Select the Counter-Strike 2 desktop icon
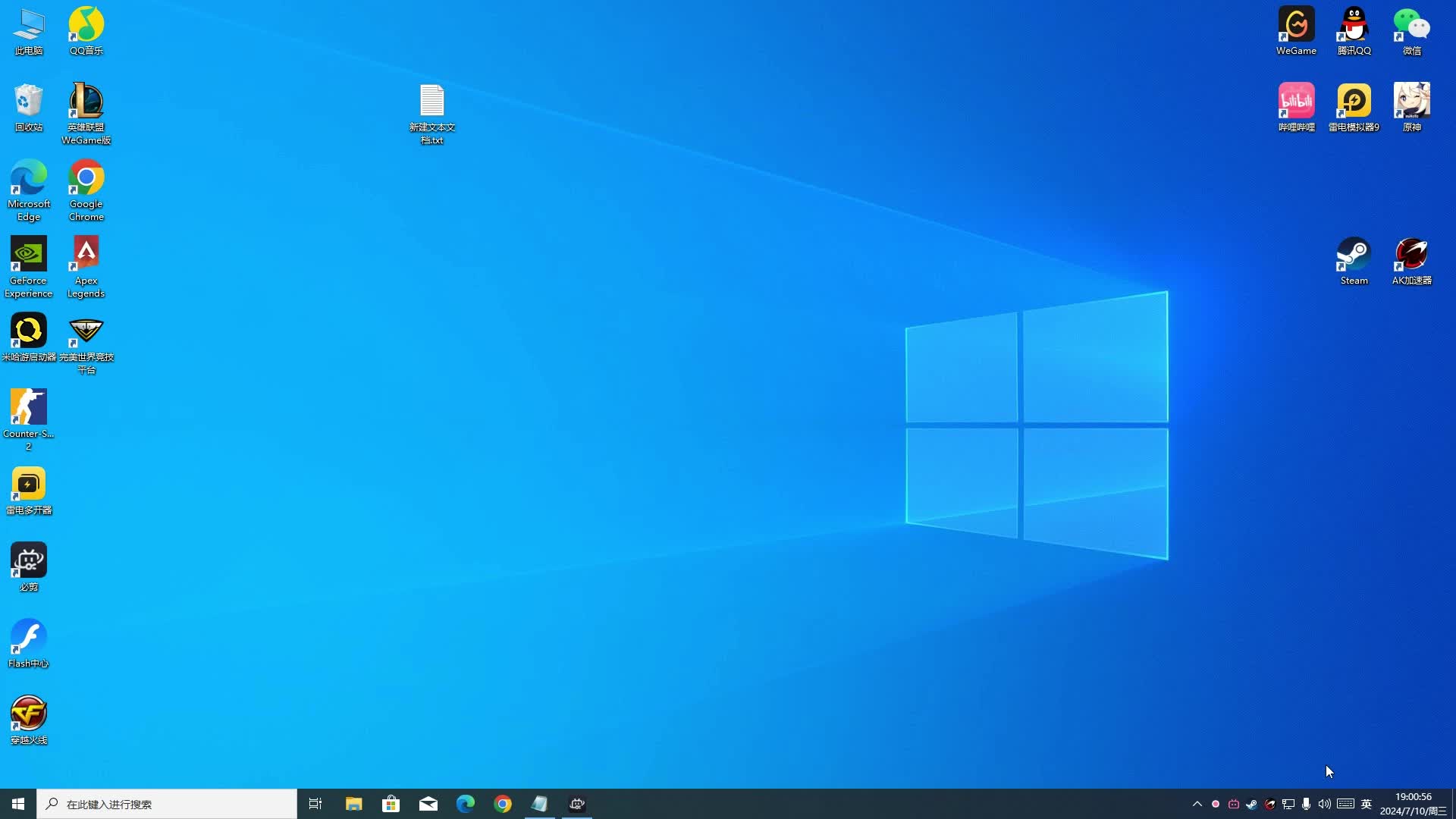1456x819 pixels. pyautogui.click(x=29, y=420)
